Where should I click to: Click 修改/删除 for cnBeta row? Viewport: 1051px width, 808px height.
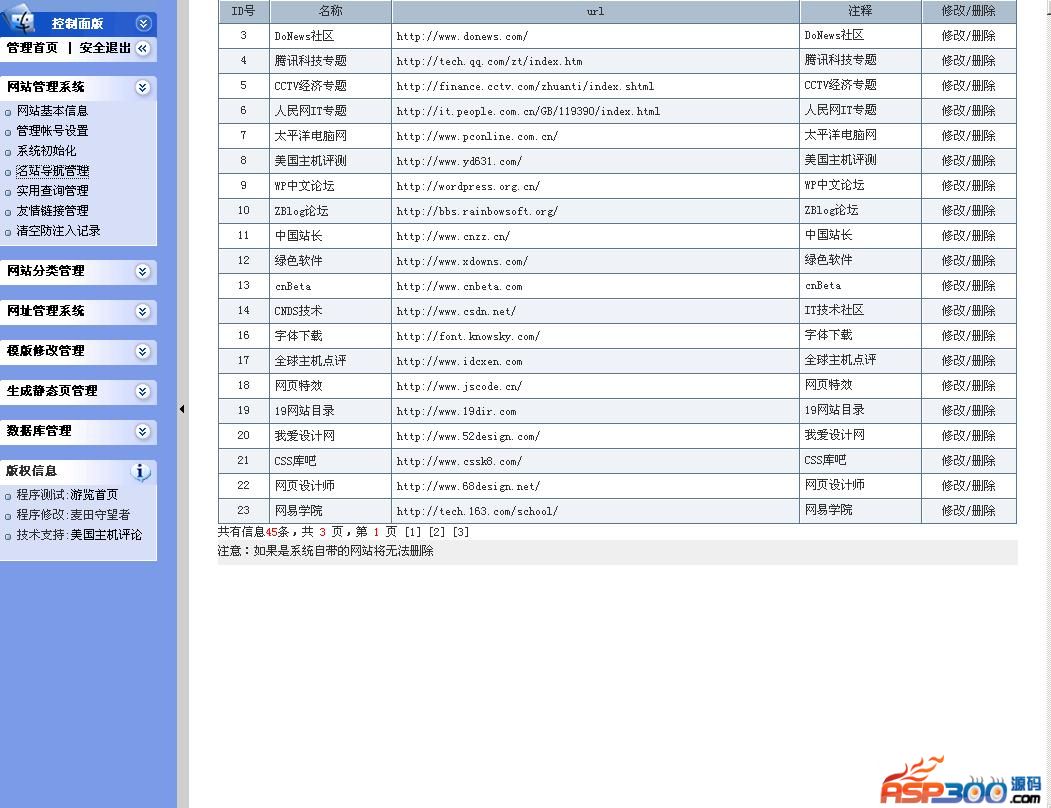click(969, 286)
